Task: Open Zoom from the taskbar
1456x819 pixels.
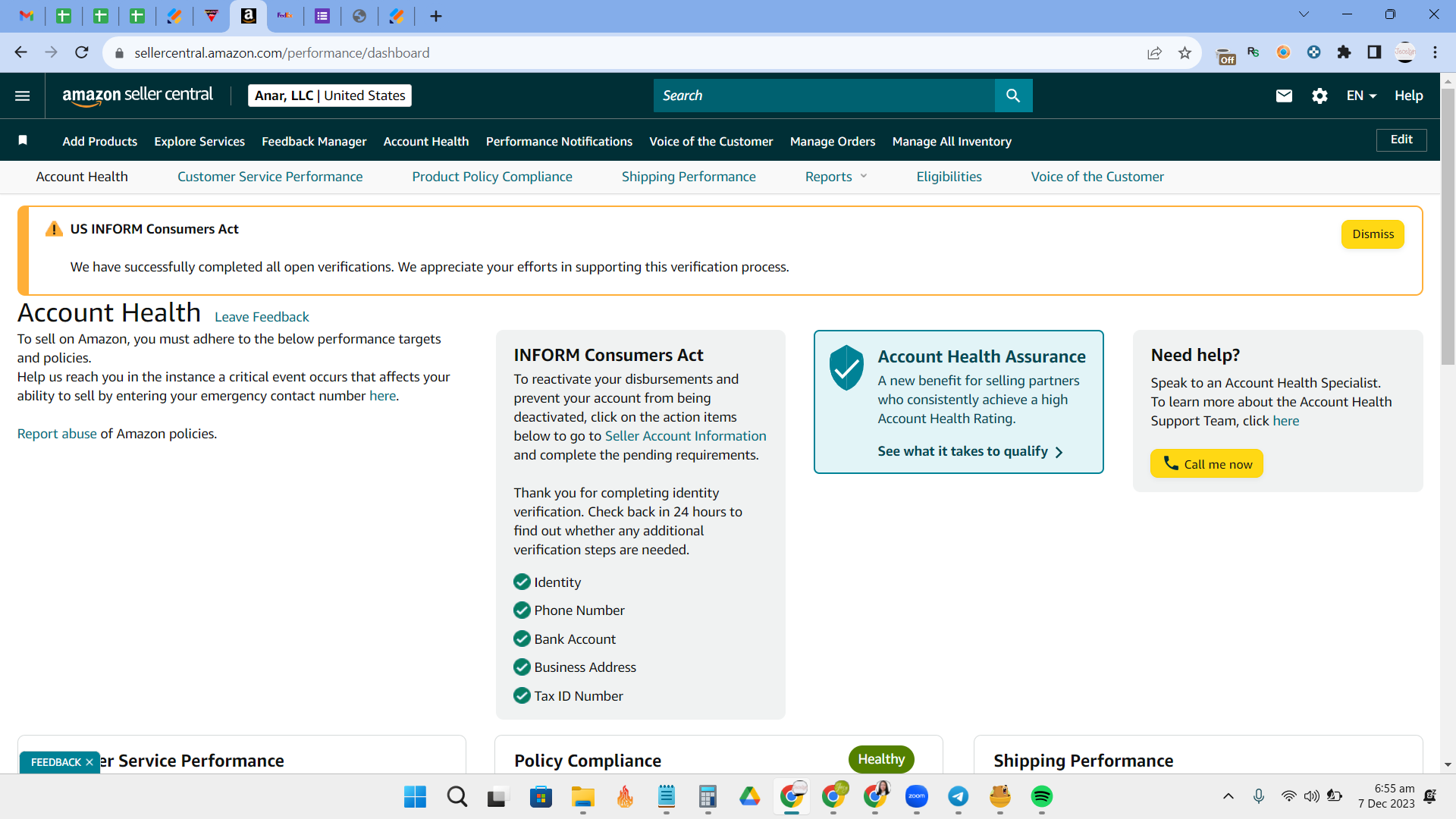Action: click(916, 796)
